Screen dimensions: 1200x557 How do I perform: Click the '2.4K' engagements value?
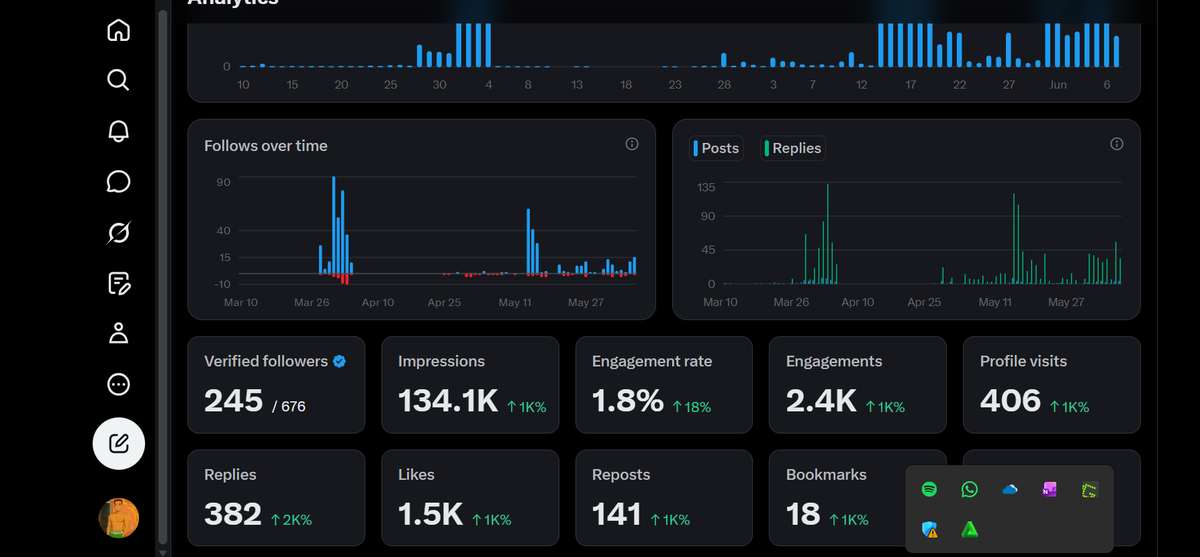(x=821, y=401)
